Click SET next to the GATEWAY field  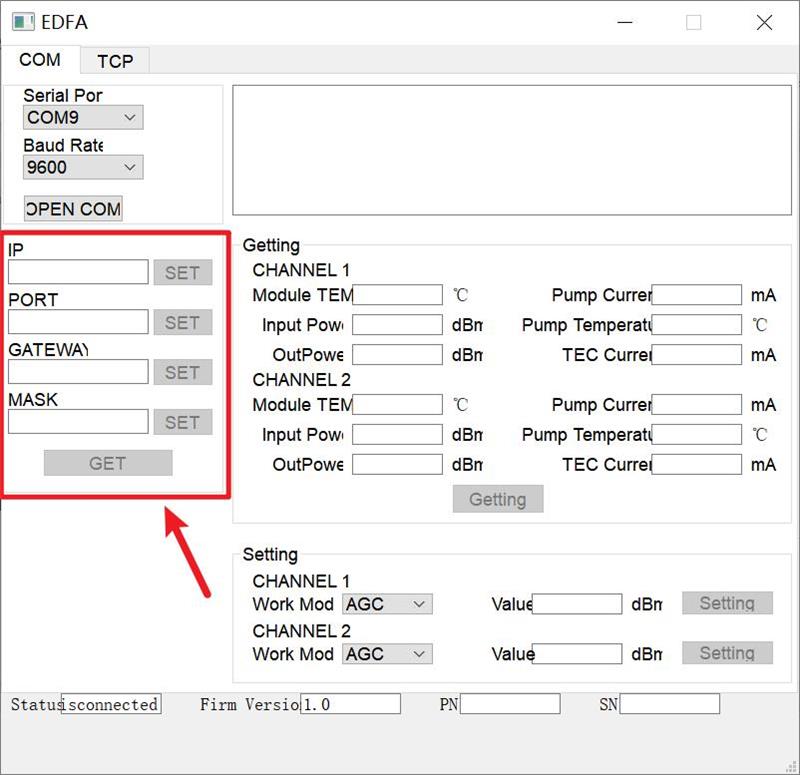coord(183,371)
